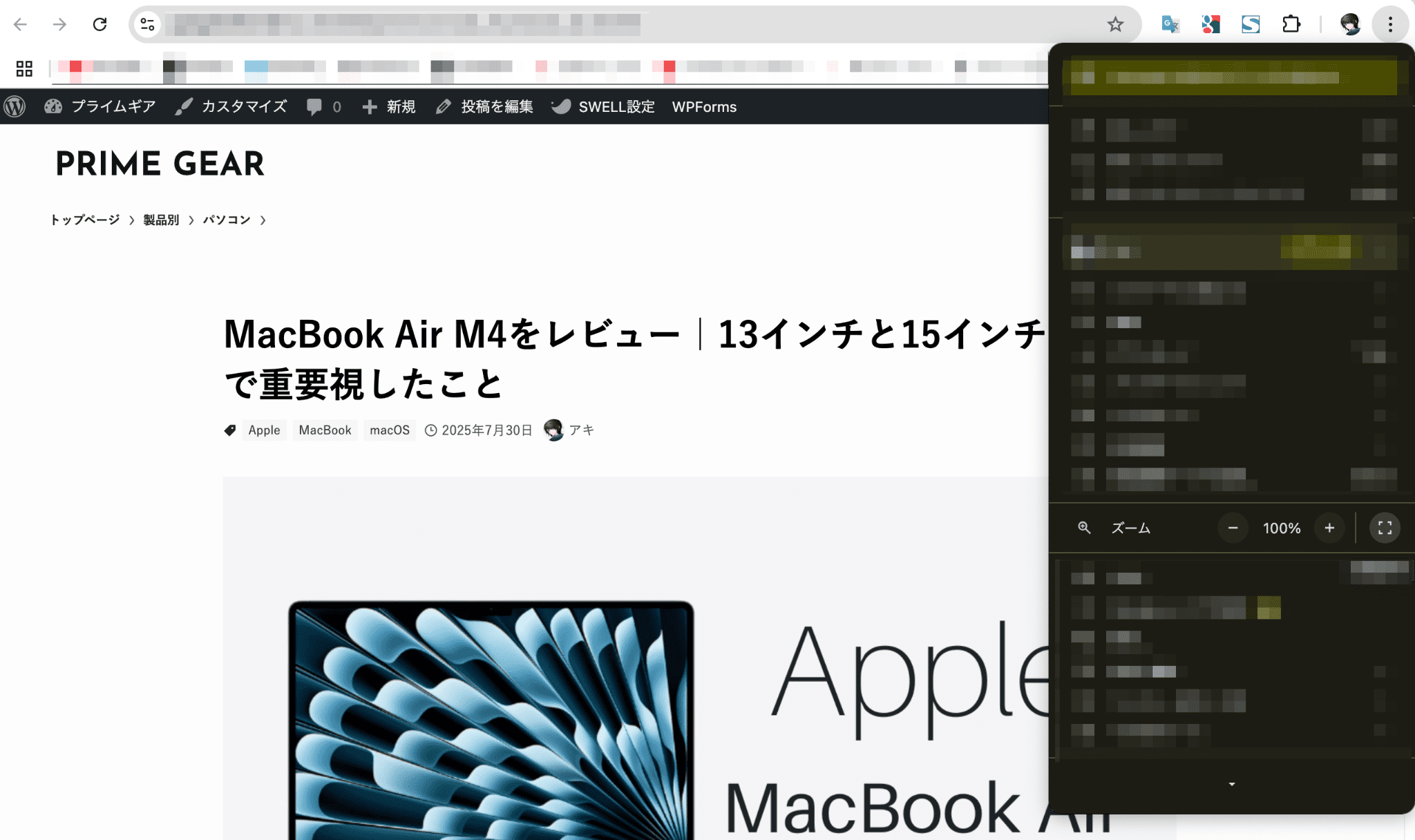Image resolution: width=1415 pixels, height=840 pixels.
Task: Open the MacBook category tag
Action: coord(325,430)
